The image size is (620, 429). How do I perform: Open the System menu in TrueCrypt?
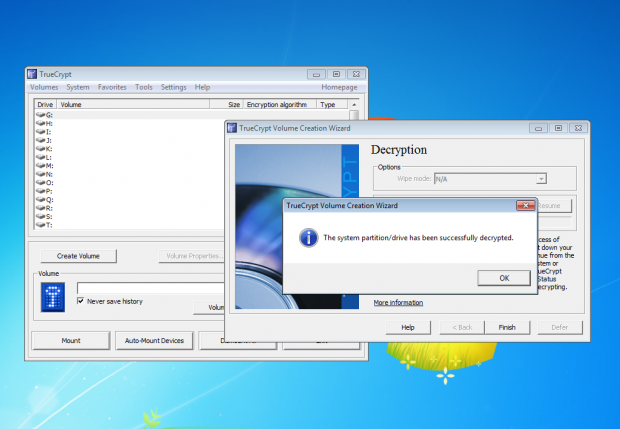(x=78, y=87)
